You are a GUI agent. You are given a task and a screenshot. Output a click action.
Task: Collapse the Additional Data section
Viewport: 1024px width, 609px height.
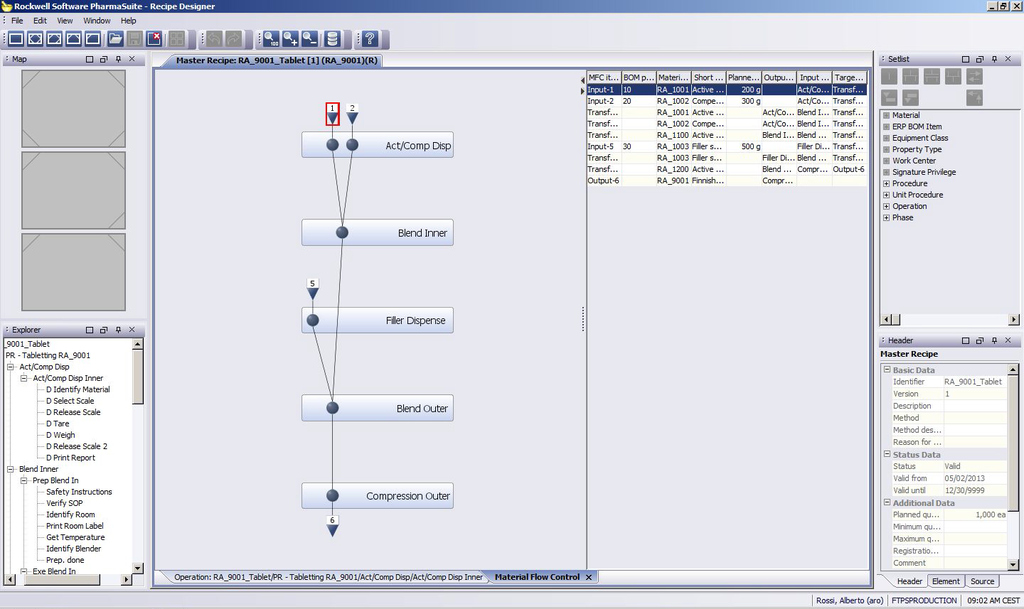(887, 503)
